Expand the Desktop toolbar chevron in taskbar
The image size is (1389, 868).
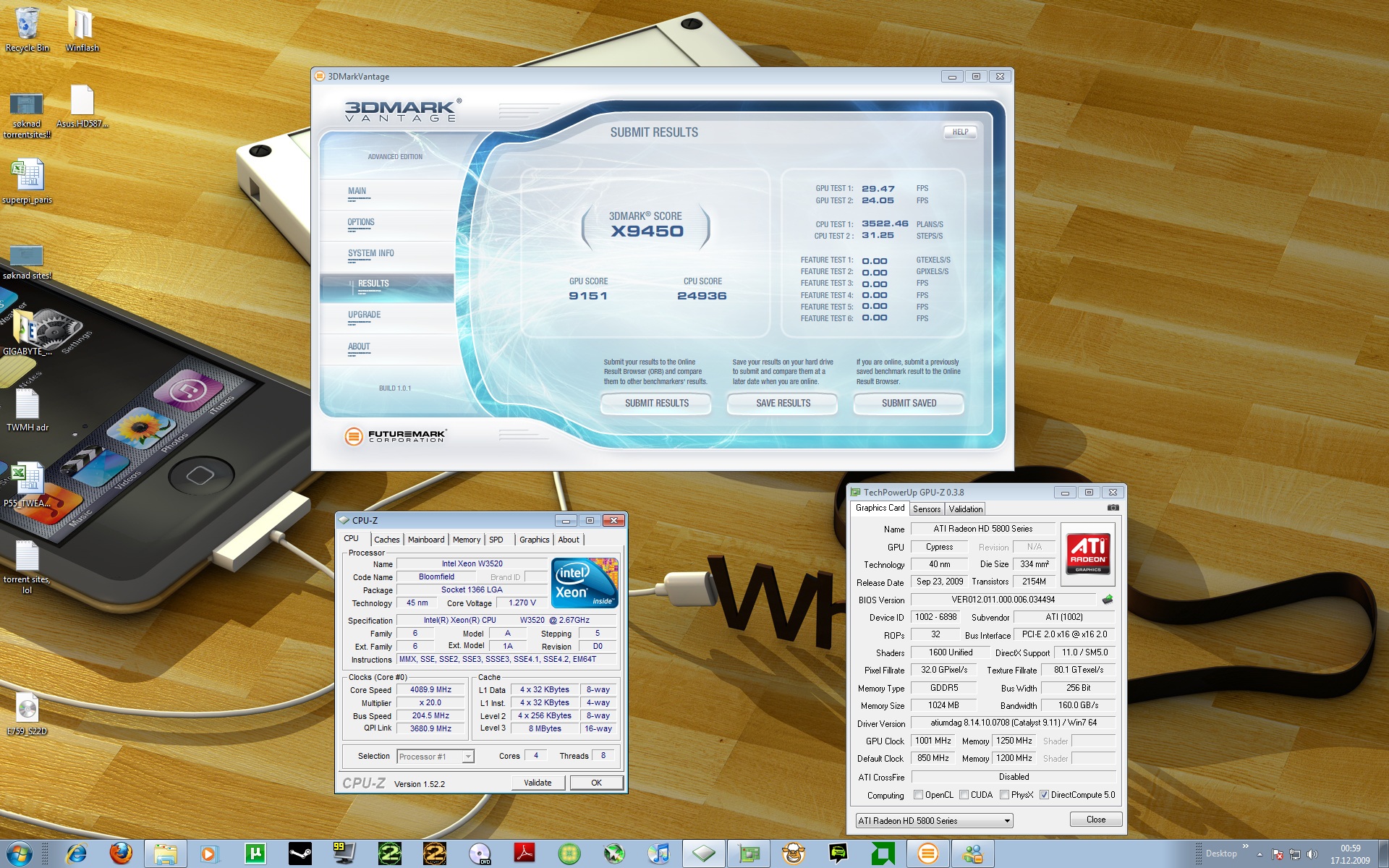[1245, 846]
